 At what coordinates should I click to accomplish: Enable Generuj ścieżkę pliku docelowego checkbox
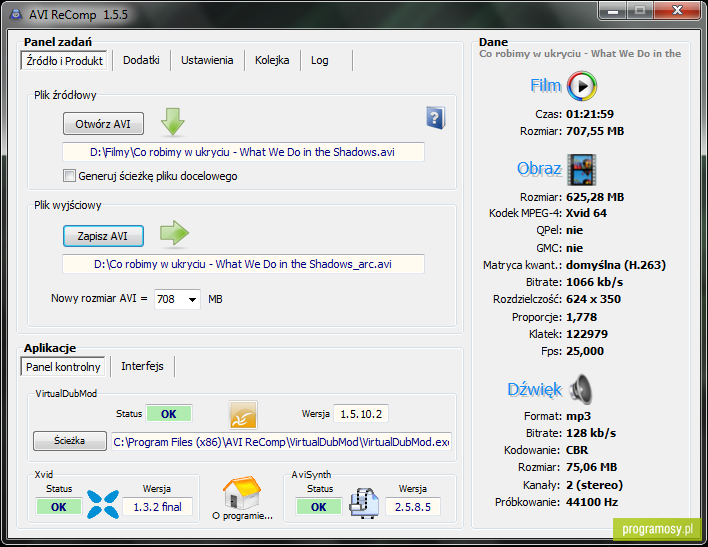tap(69, 176)
